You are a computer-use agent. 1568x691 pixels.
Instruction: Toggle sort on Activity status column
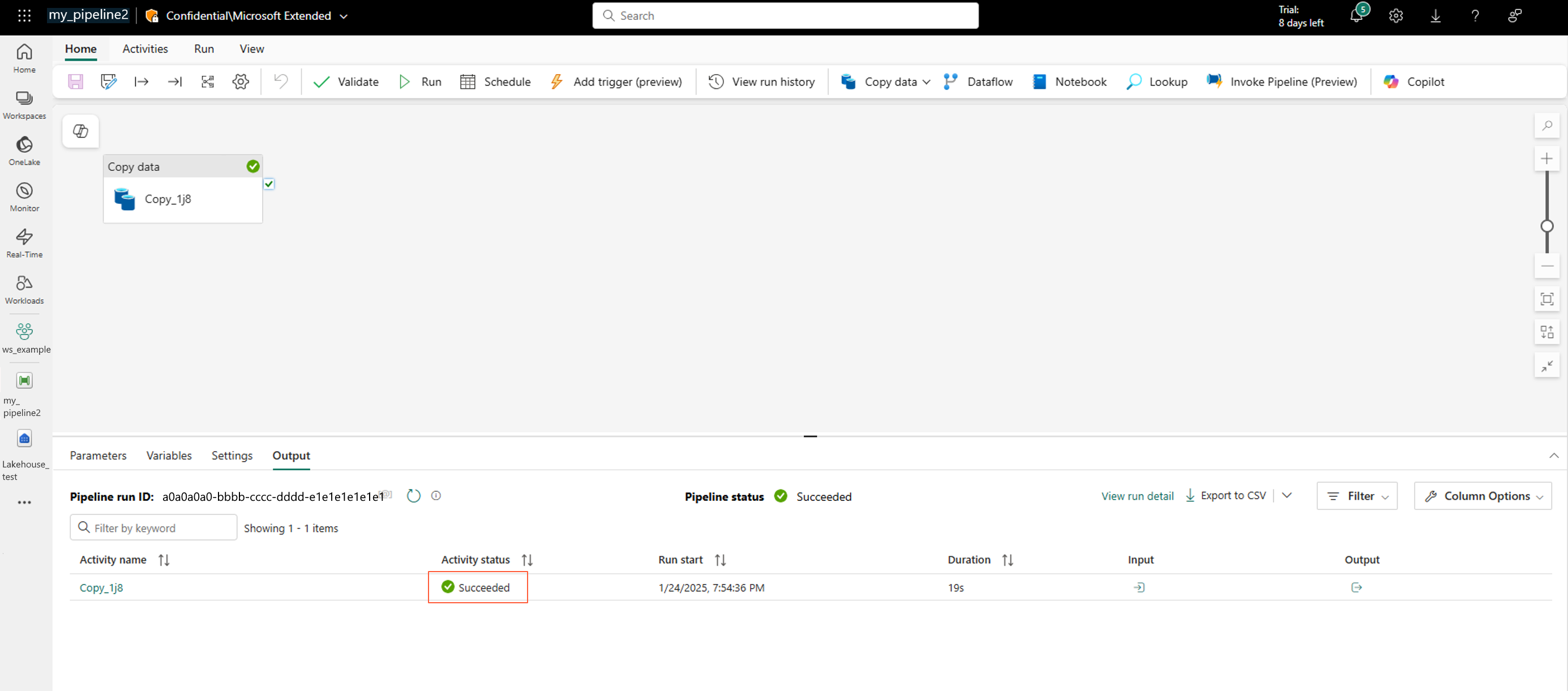coord(527,560)
